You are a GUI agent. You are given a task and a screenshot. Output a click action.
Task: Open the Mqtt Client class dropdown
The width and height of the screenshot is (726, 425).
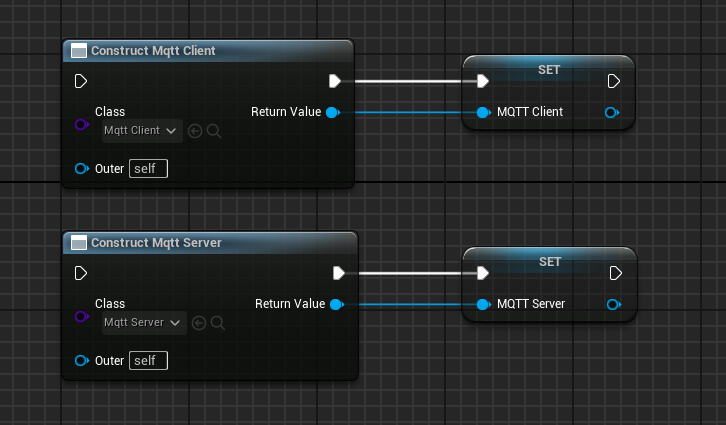(x=141, y=130)
